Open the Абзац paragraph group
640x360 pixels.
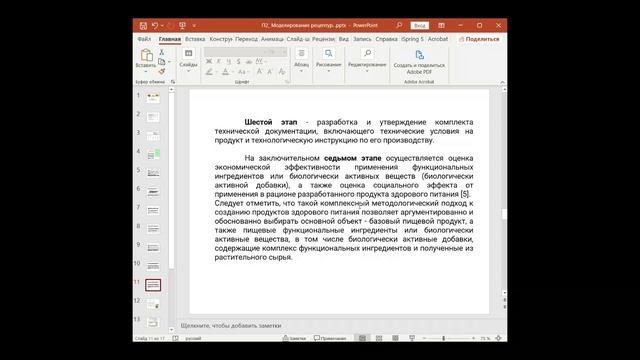coord(301,59)
